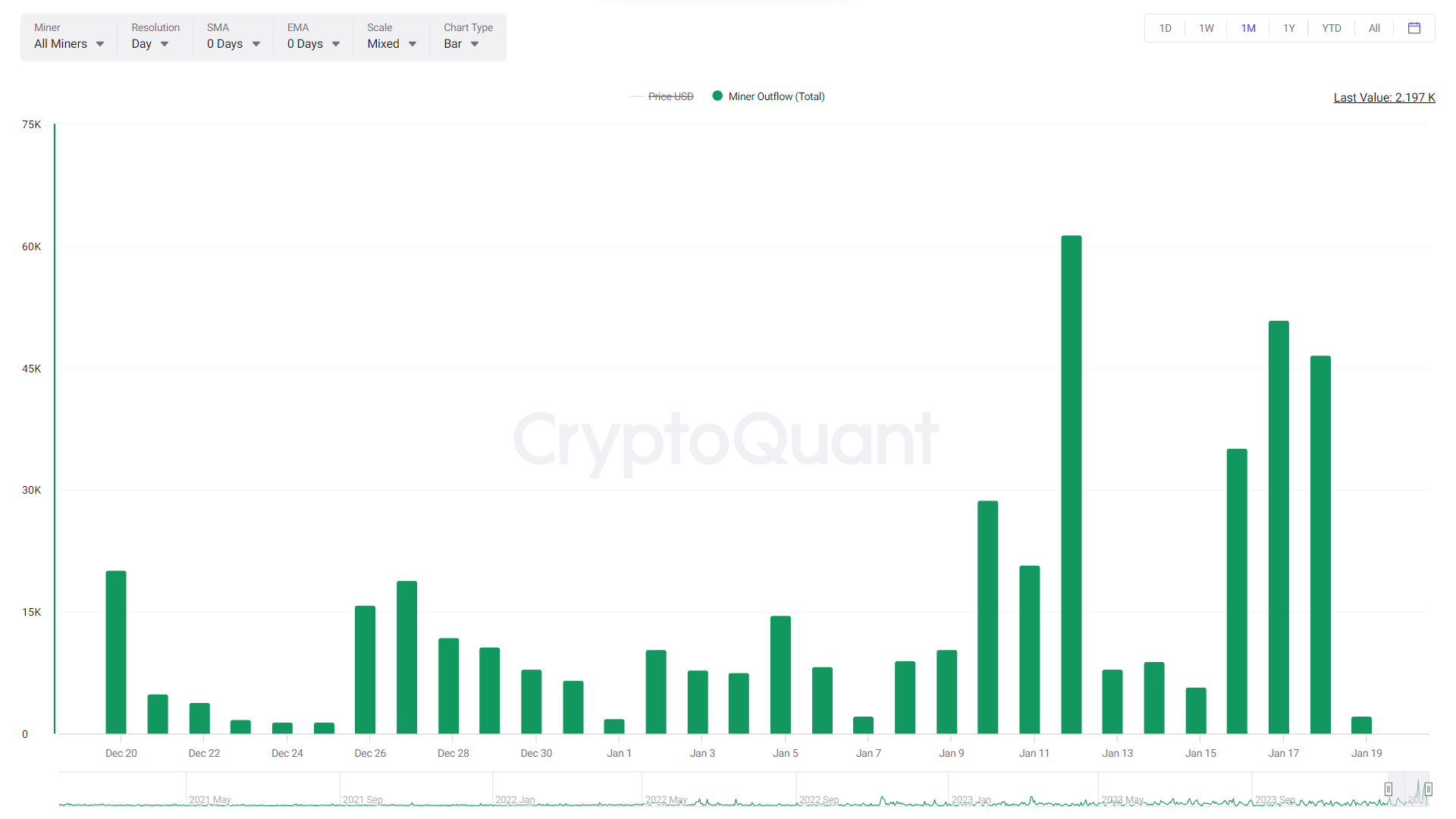This screenshot has height=819, width=1456.
Task: Open the EMA dropdown set to 0 Days
Action: tap(314, 44)
